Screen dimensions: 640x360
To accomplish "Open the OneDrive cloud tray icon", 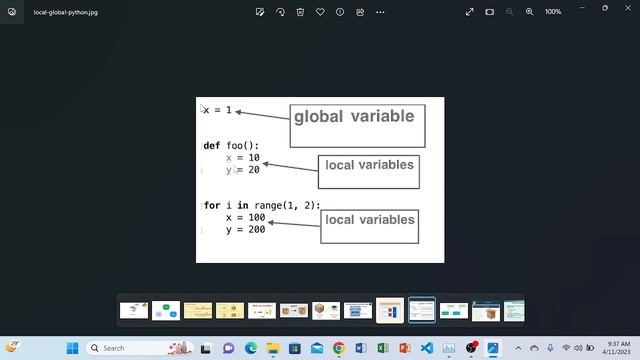I will 534,348.
